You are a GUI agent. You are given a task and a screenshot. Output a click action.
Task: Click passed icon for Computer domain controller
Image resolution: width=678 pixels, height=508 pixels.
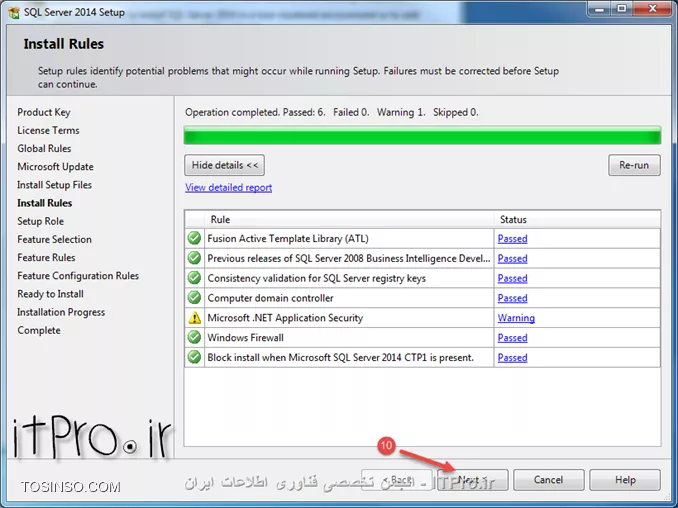click(195, 297)
